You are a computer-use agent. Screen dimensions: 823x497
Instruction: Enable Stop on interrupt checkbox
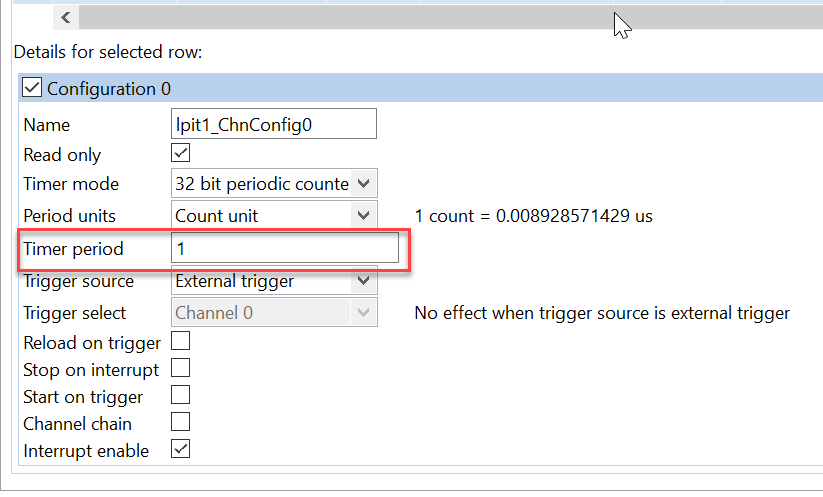click(181, 369)
